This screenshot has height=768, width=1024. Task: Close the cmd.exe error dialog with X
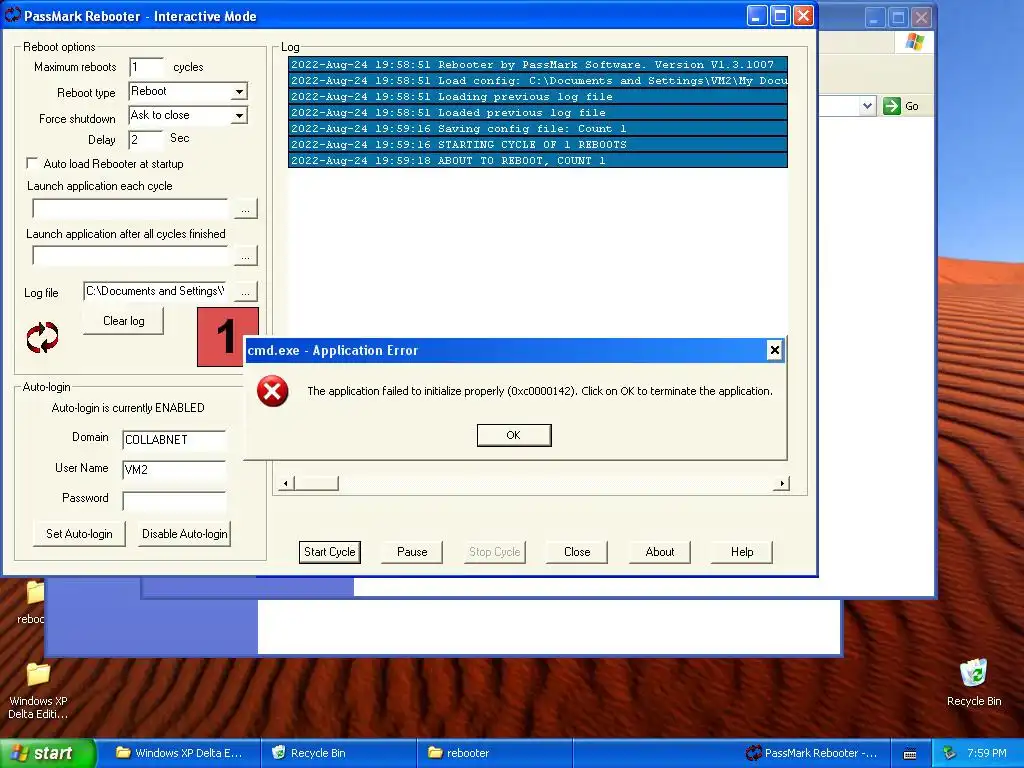(x=775, y=350)
